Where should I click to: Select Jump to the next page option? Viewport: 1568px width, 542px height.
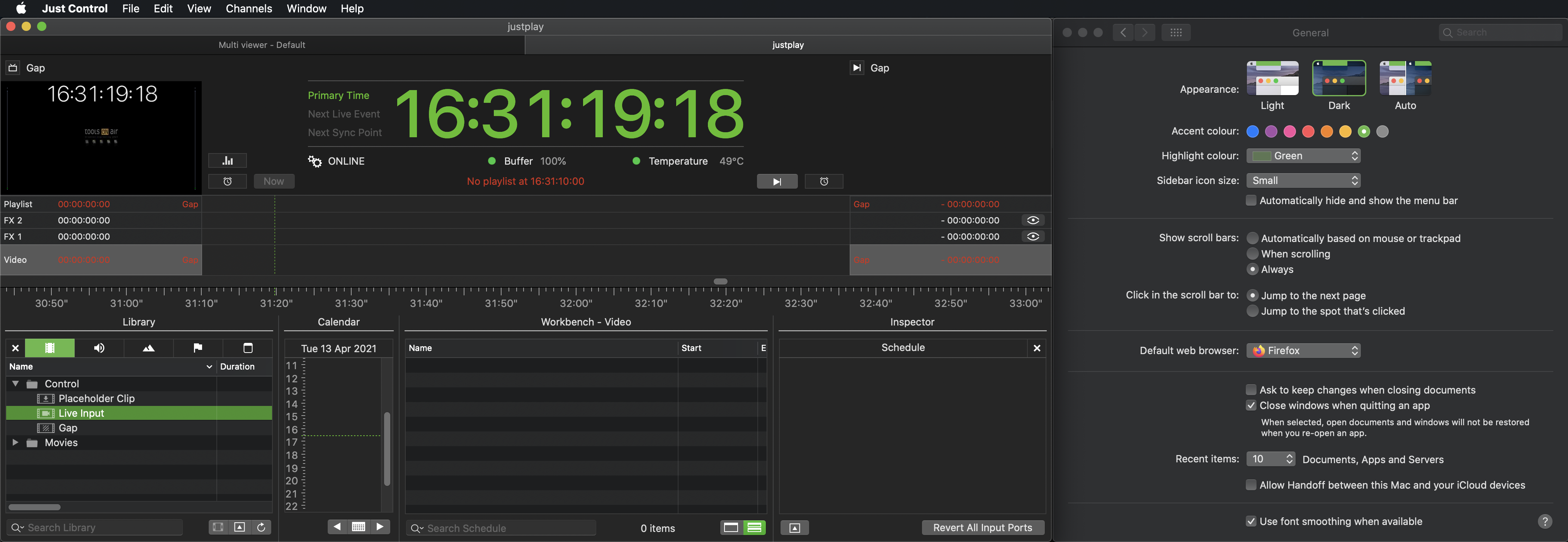point(1253,295)
